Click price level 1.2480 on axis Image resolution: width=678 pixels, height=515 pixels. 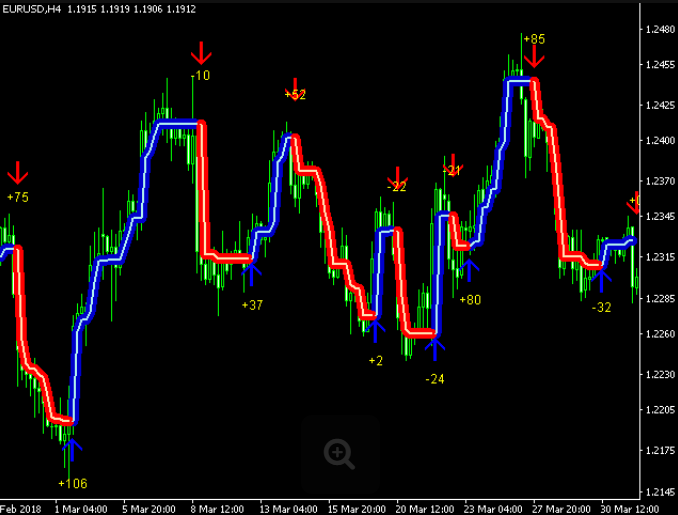click(660, 29)
